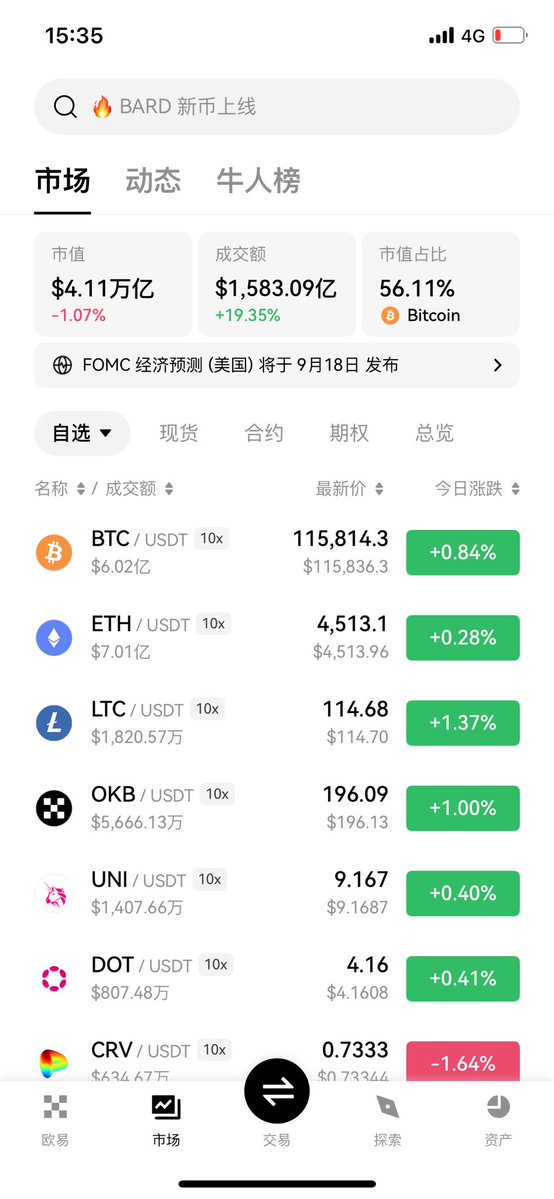Tap the Ethereum coin logo

[x=54, y=637]
